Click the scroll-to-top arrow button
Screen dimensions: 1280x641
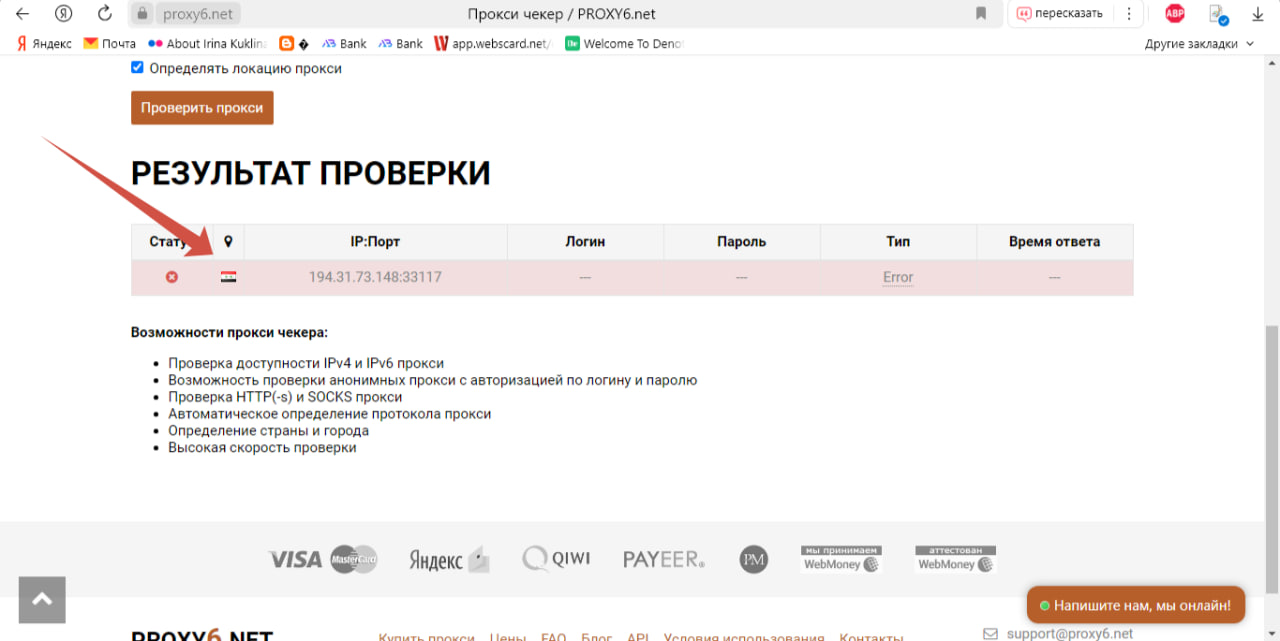coord(42,600)
